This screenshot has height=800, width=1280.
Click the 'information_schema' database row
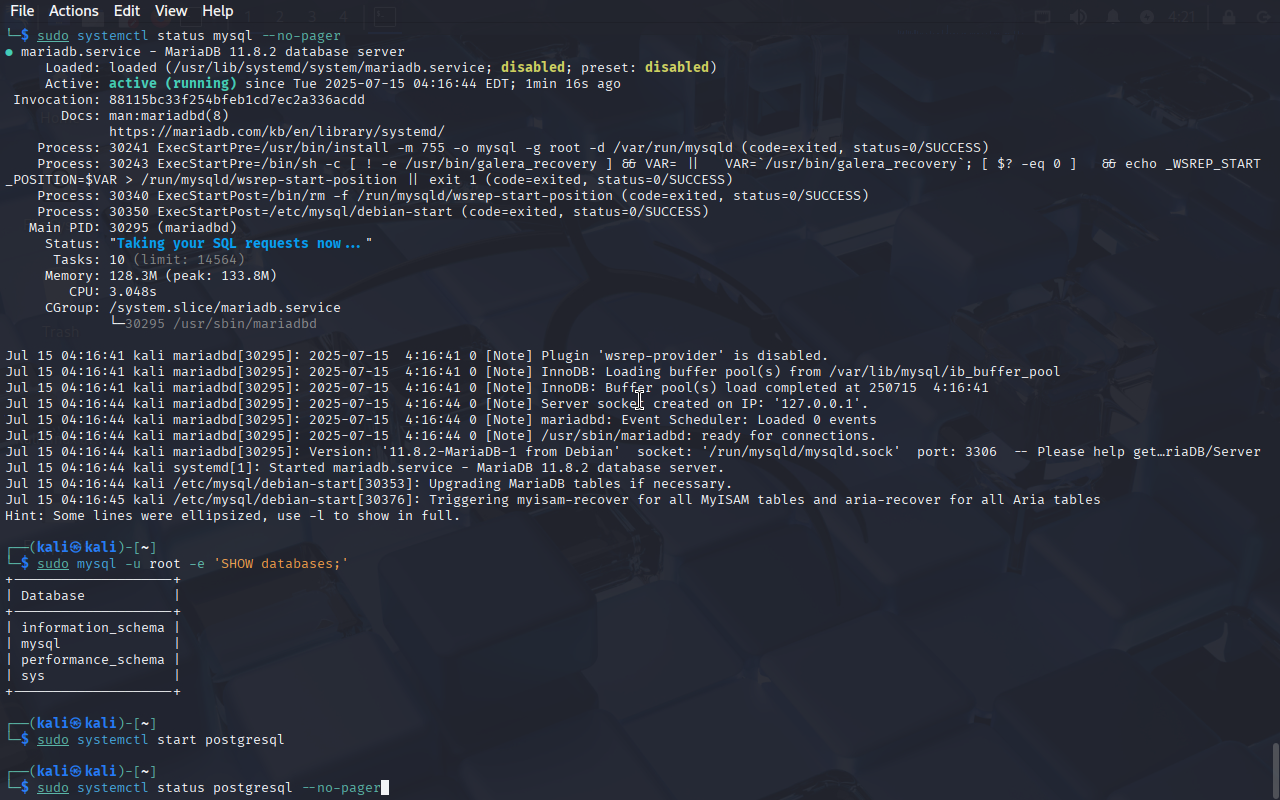coord(93,628)
